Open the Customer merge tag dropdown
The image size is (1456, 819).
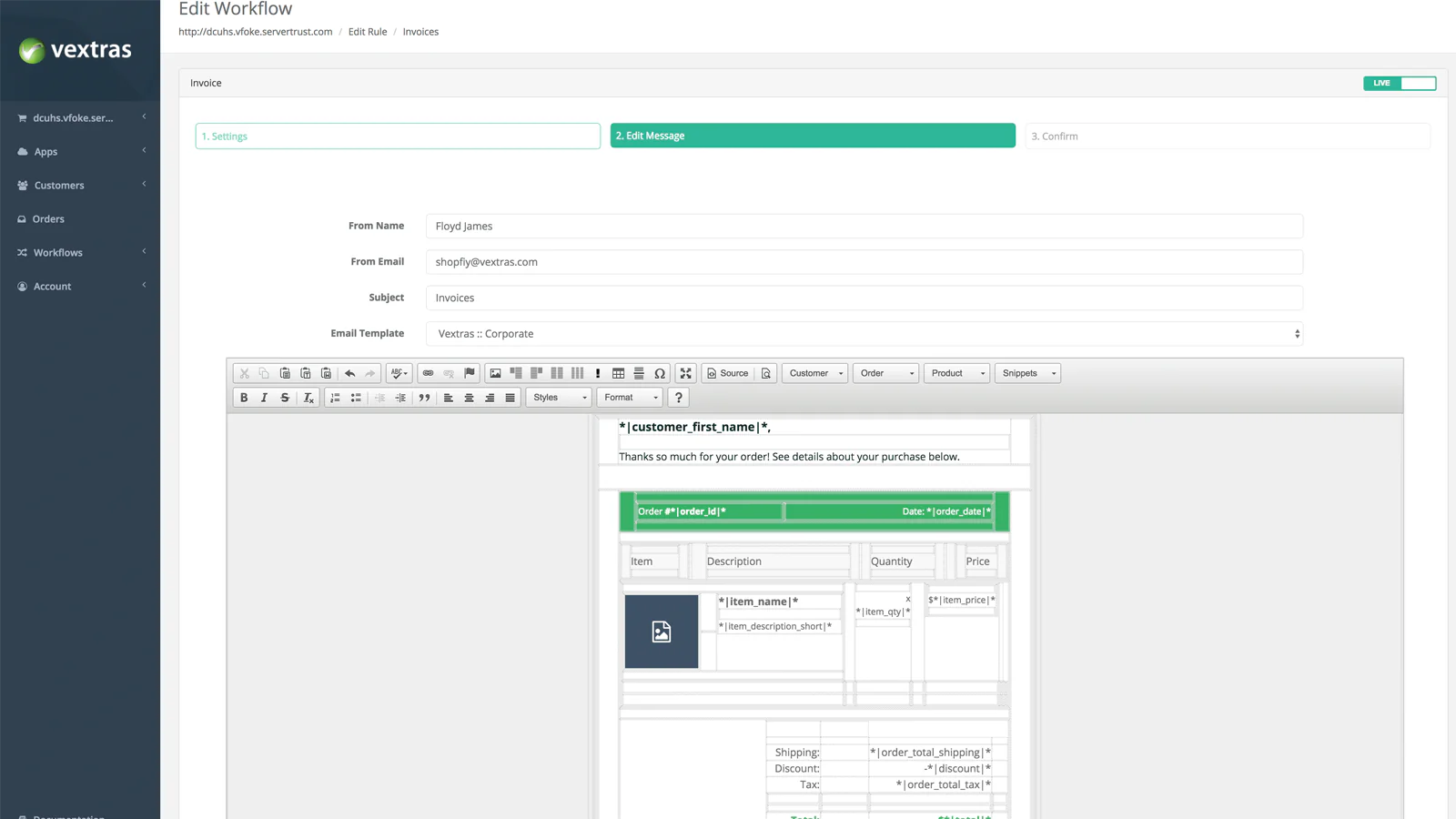815,373
